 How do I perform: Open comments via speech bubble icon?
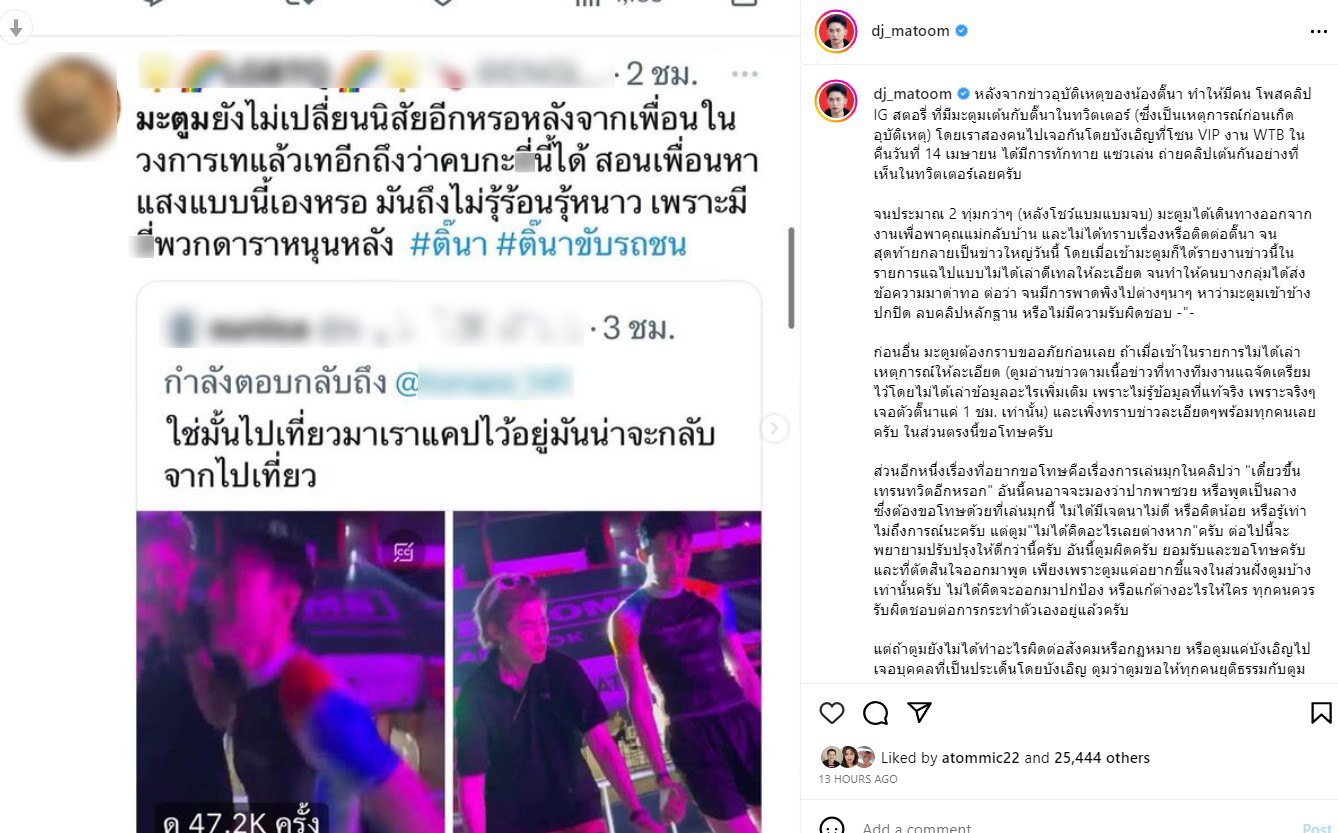click(x=876, y=712)
